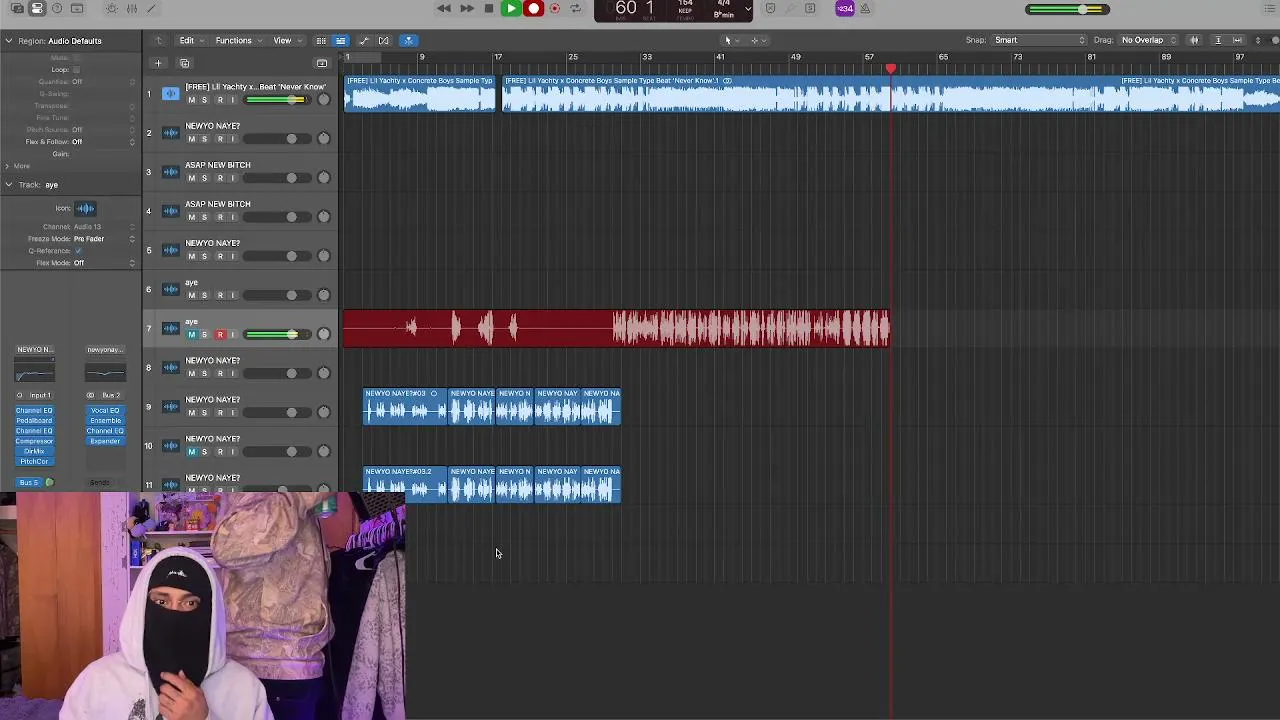Click the vertical auto zoom icon
This screenshot has height=720, width=1280.
pyautogui.click(x=1218, y=41)
